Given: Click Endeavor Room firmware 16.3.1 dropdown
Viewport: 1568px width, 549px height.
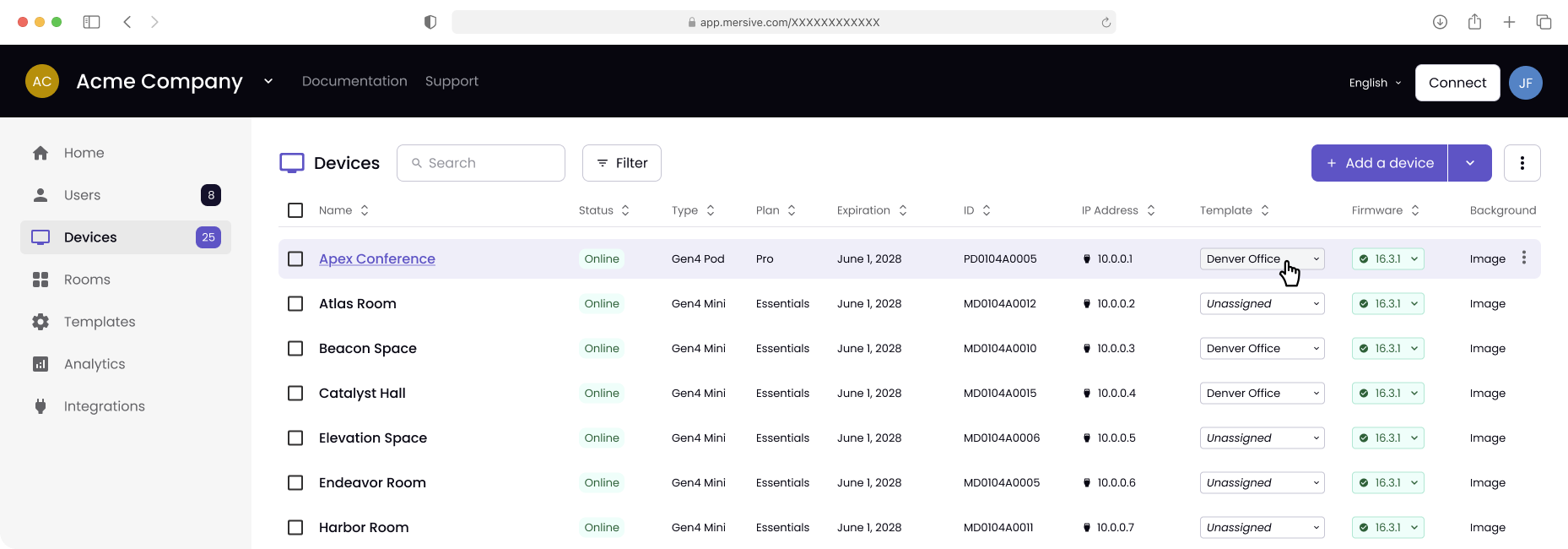Looking at the screenshot, I should tap(1388, 482).
